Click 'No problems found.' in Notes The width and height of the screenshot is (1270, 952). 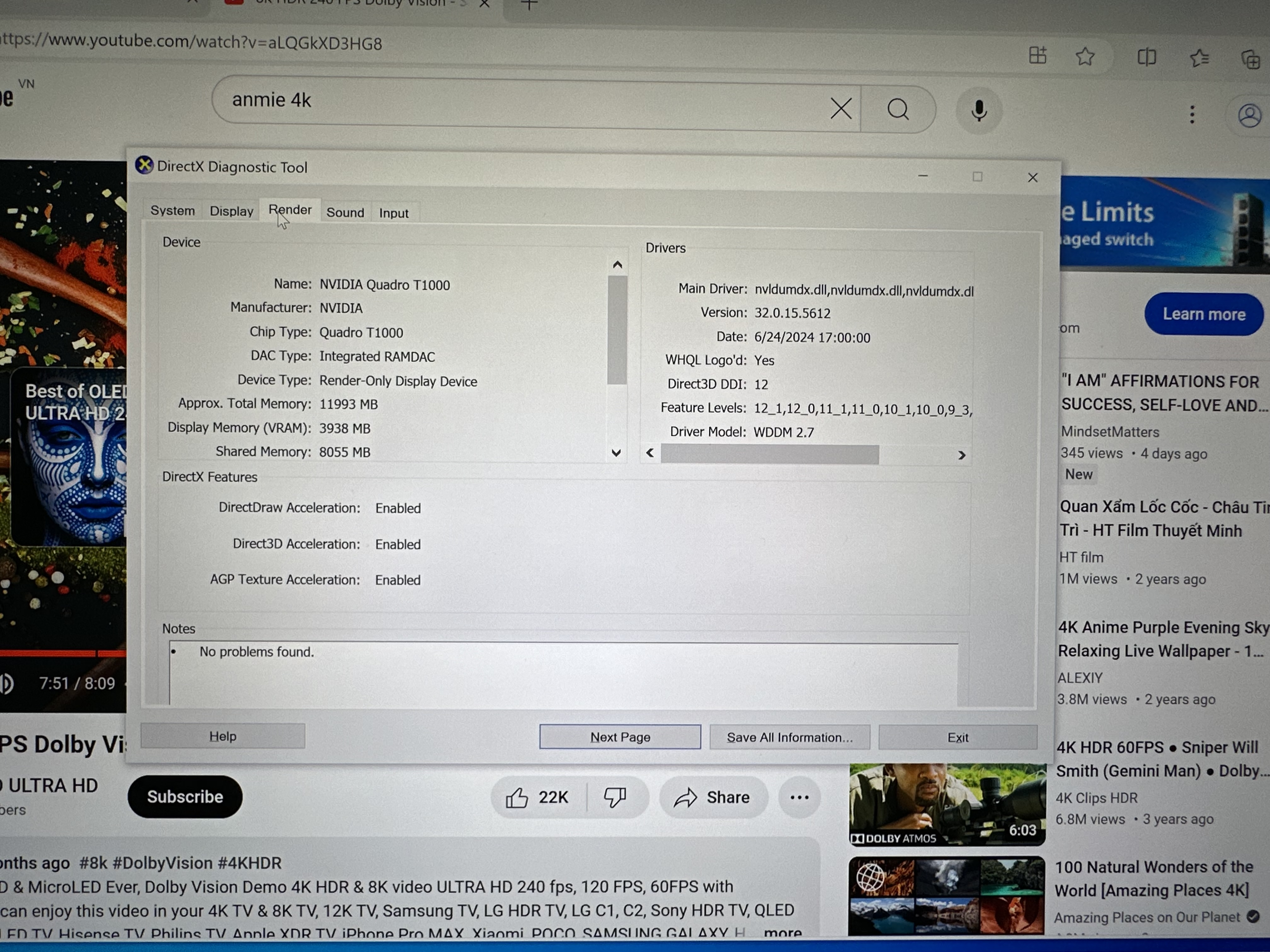pos(257,652)
